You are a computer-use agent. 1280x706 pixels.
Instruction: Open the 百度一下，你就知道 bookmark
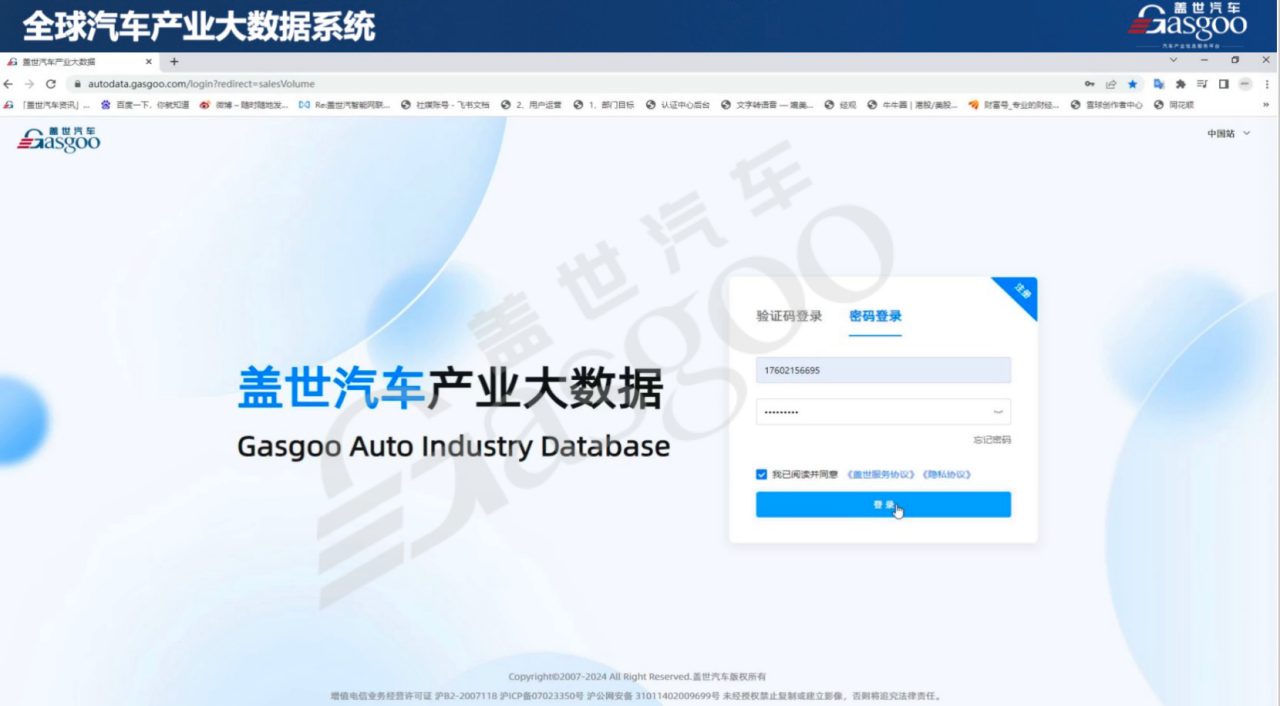tap(145, 104)
